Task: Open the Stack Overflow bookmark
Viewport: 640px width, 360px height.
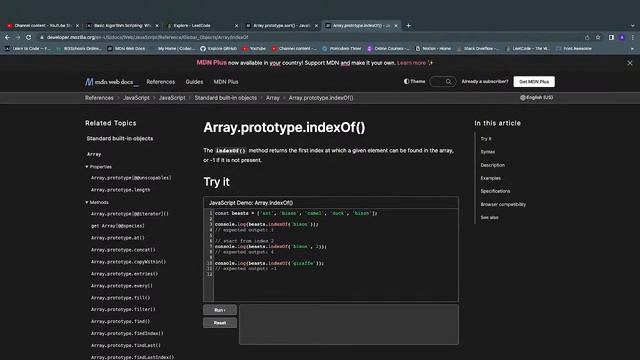Action: point(478,48)
